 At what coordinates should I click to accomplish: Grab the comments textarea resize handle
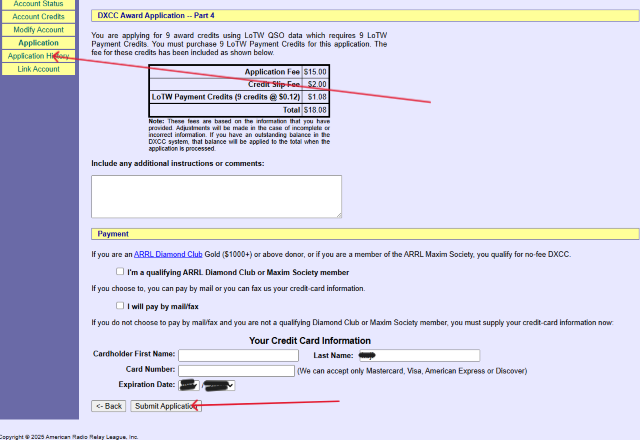(338, 214)
